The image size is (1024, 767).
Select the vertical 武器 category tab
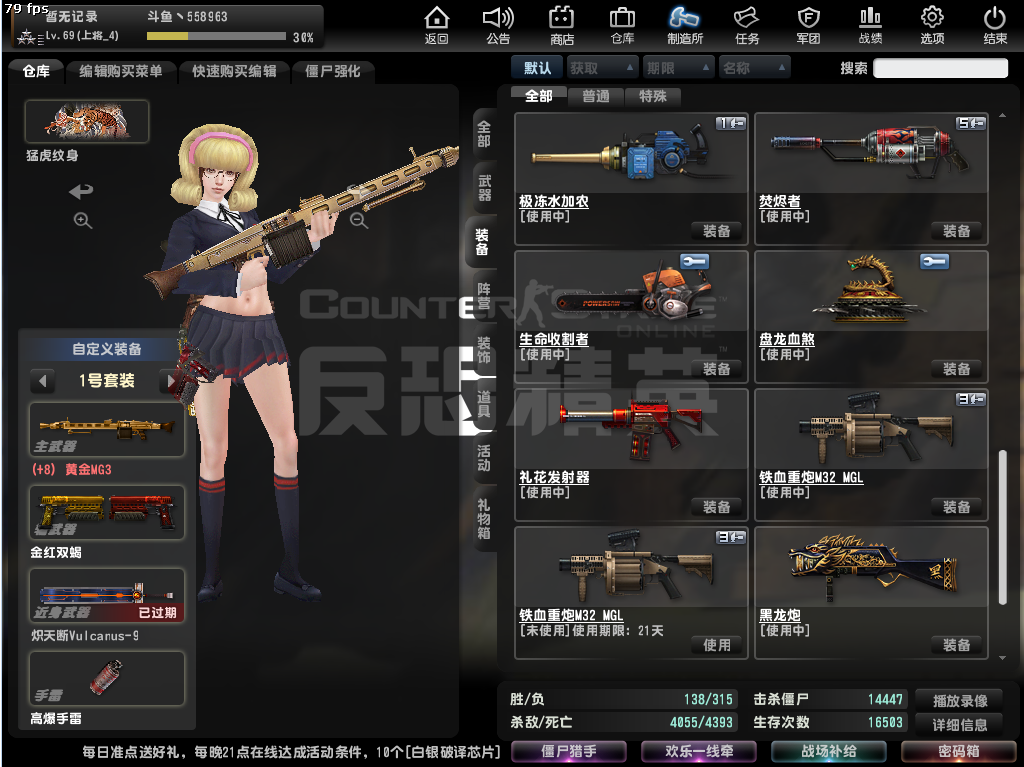(484, 188)
